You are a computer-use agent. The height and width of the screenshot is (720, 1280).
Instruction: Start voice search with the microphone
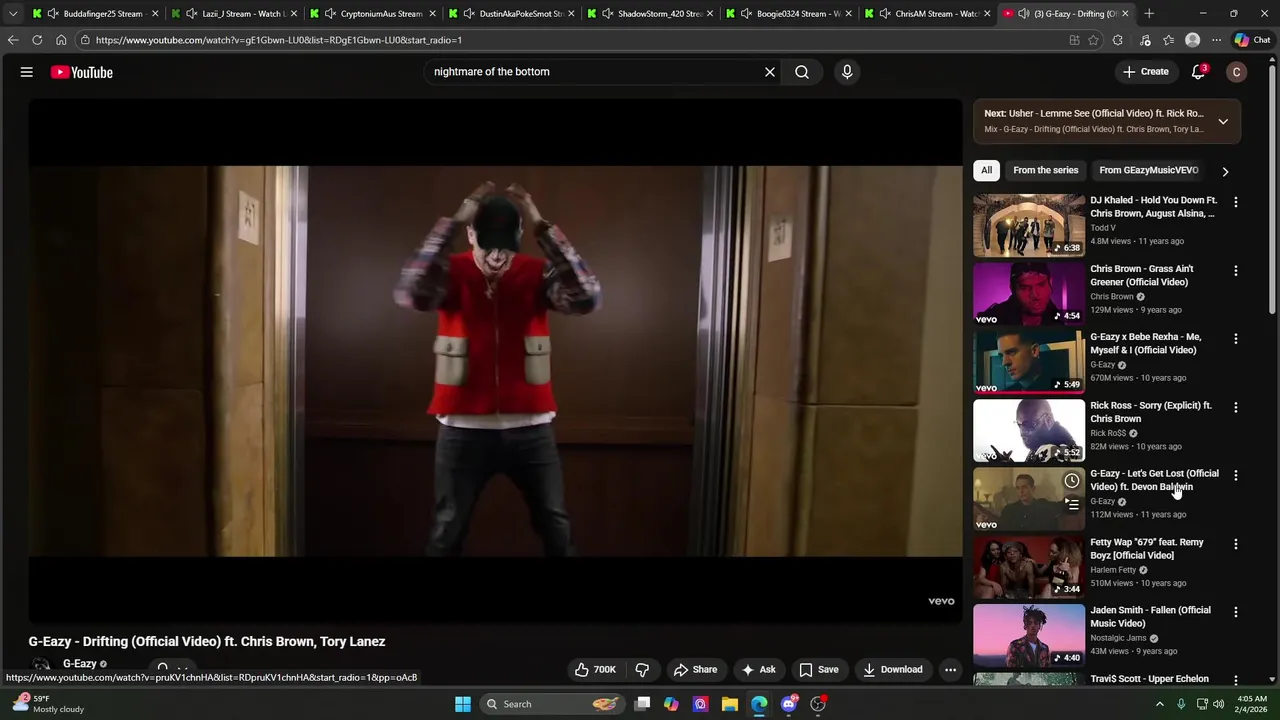(847, 72)
